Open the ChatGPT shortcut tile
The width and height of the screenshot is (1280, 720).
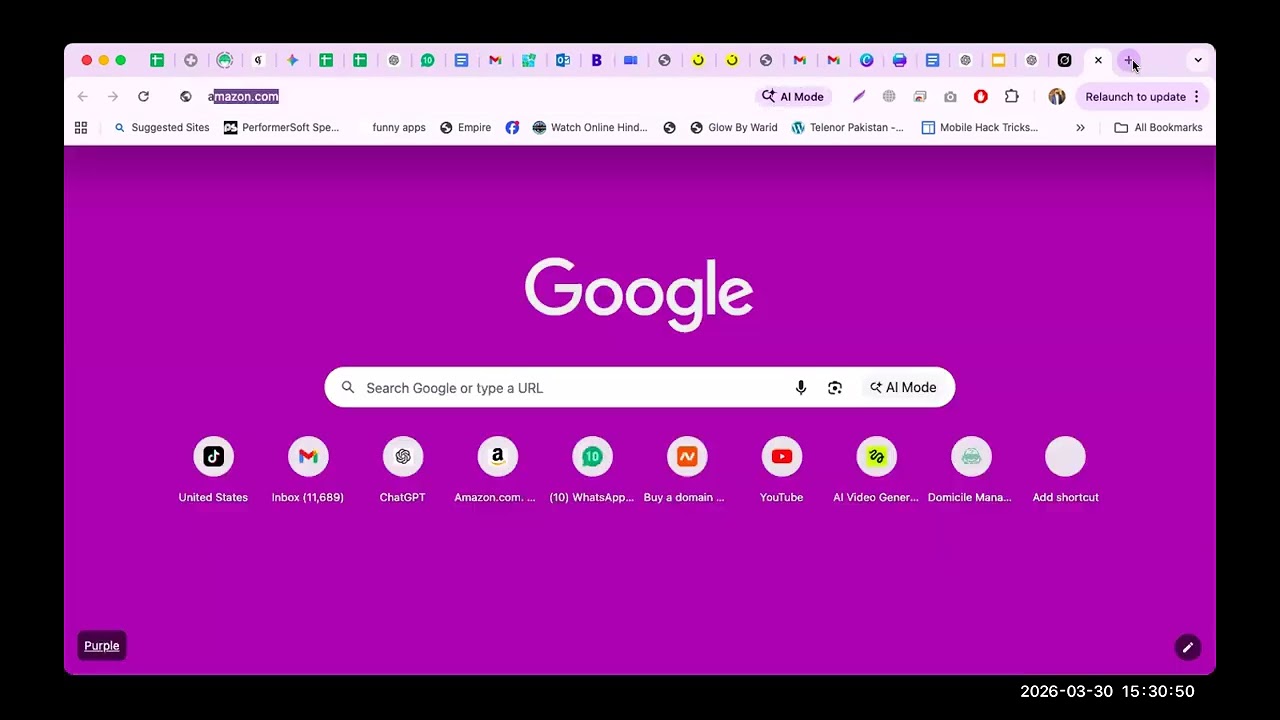(403, 470)
